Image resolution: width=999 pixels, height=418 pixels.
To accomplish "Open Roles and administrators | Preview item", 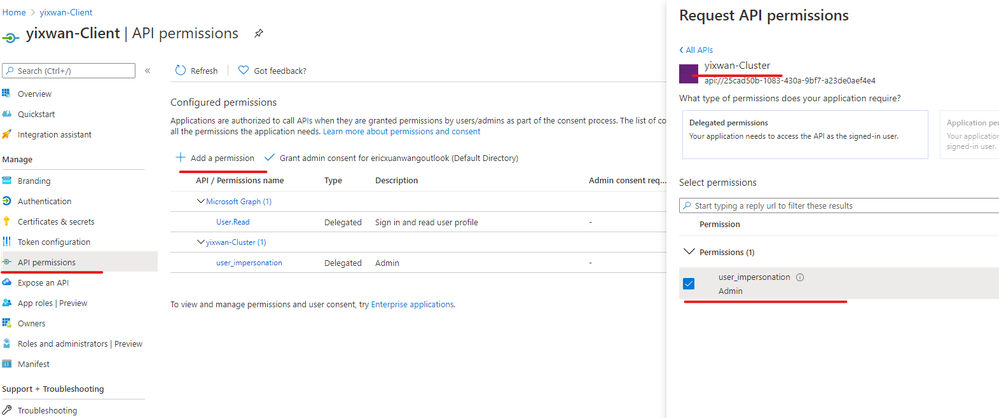I will (x=80, y=344).
